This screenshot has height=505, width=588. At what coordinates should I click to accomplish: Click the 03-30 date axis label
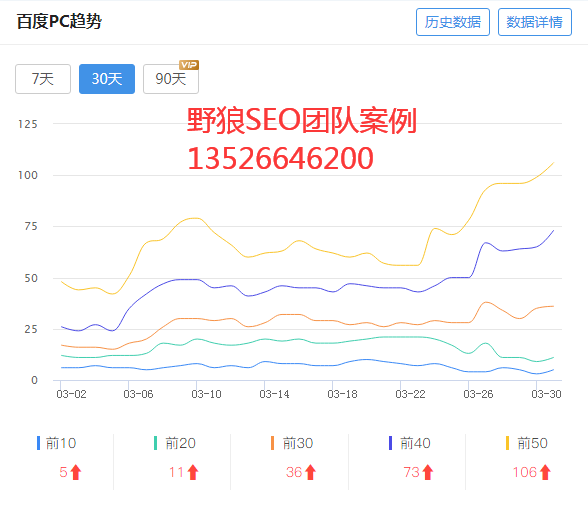[546, 394]
